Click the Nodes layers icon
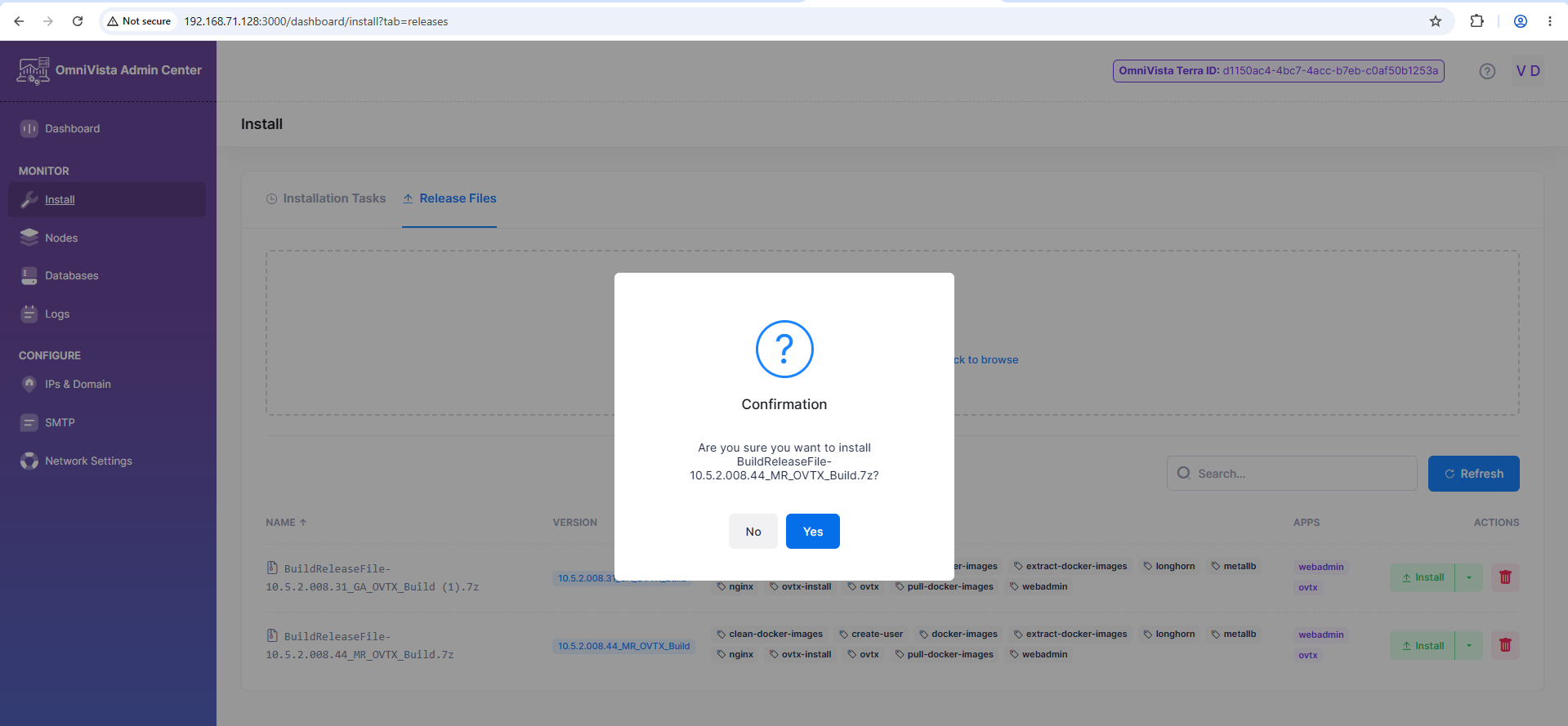Image resolution: width=1568 pixels, height=726 pixels. click(29, 238)
